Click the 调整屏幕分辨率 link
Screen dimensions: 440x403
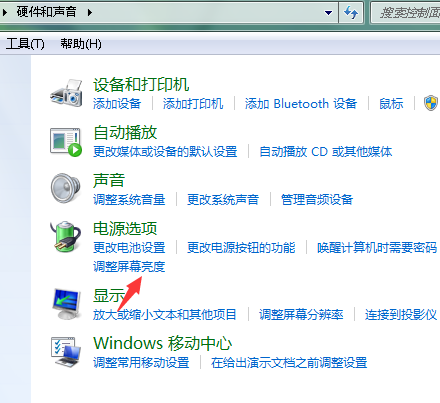301,315
